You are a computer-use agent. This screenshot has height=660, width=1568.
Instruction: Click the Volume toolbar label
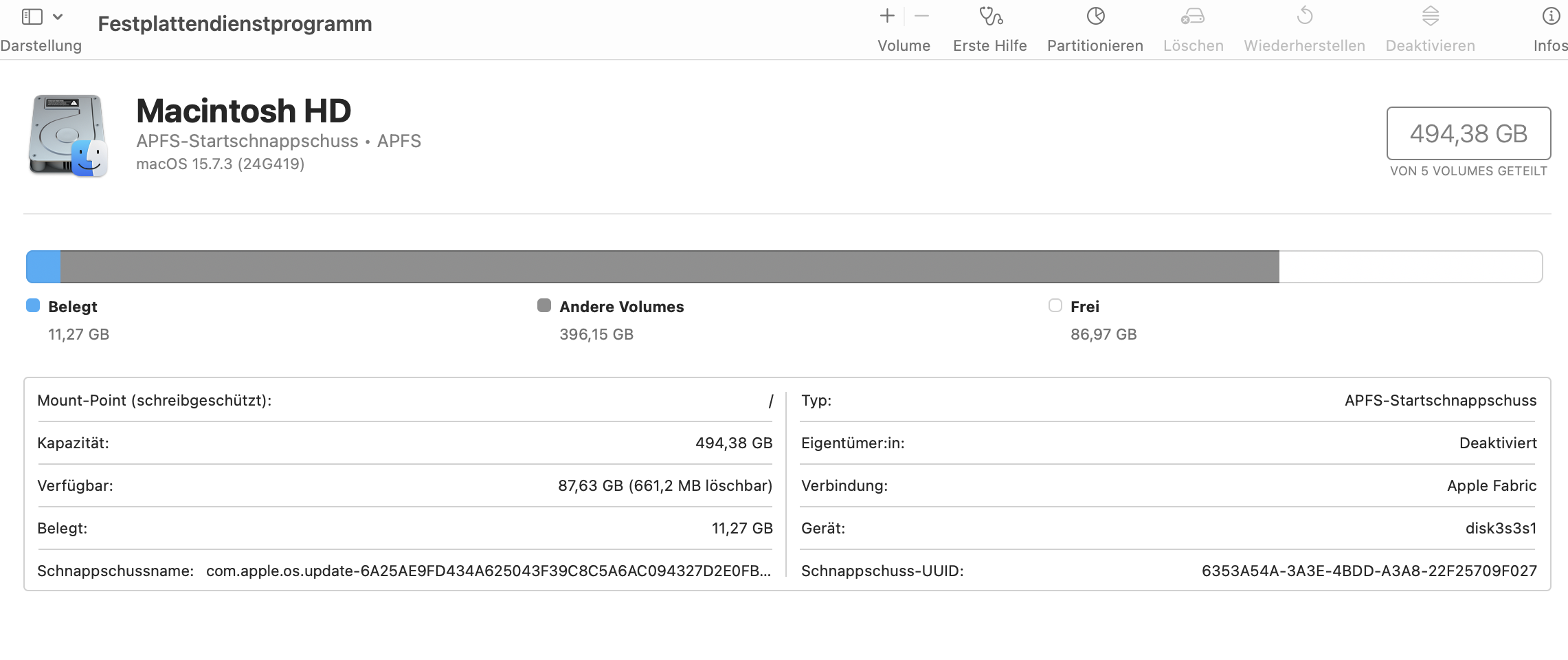(904, 46)
